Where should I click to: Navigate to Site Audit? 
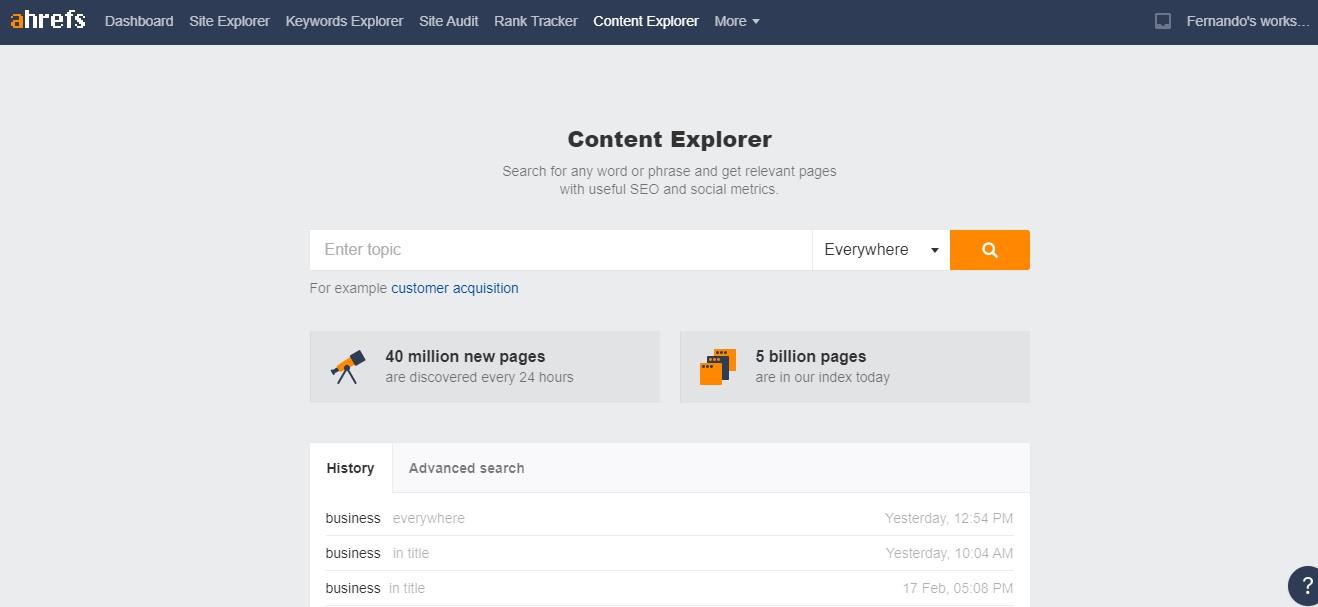pos(448,21)
